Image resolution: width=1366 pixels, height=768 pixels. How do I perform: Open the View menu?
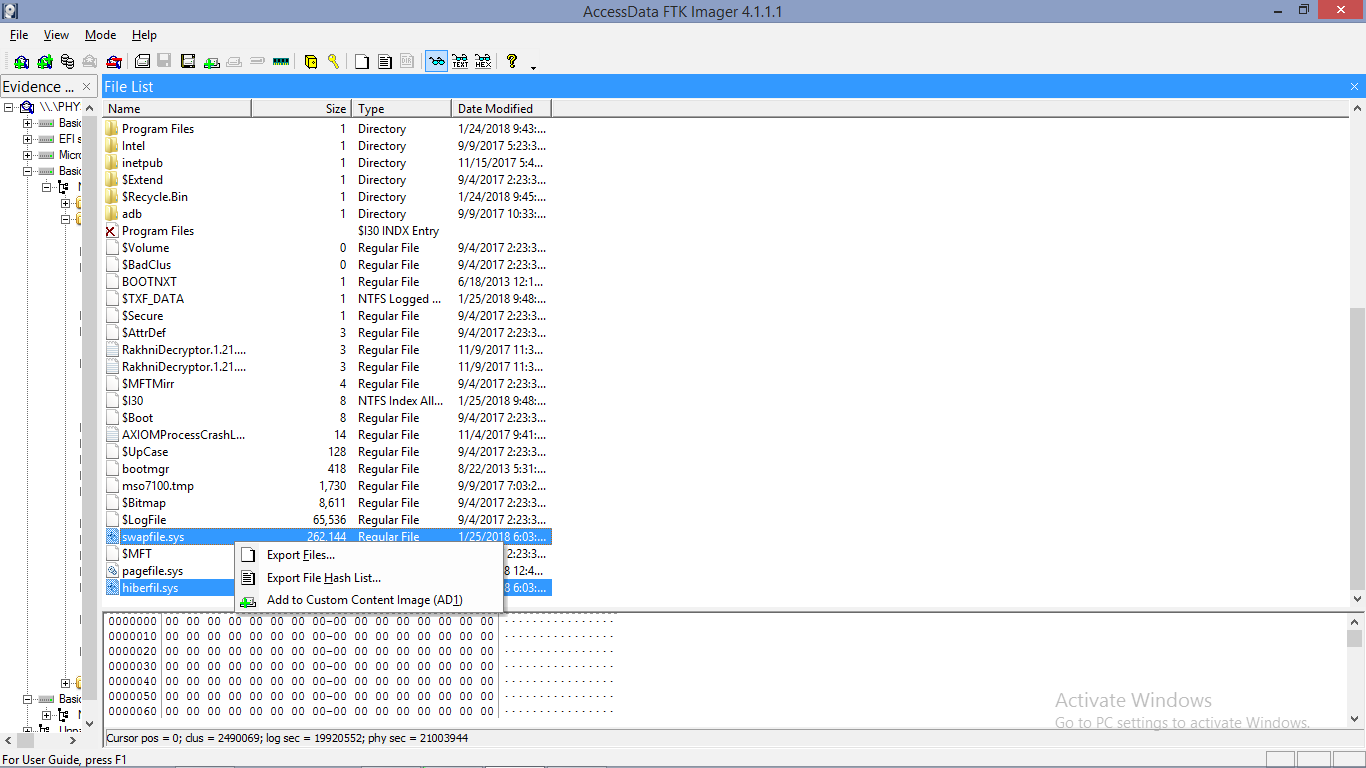[57, 35]
